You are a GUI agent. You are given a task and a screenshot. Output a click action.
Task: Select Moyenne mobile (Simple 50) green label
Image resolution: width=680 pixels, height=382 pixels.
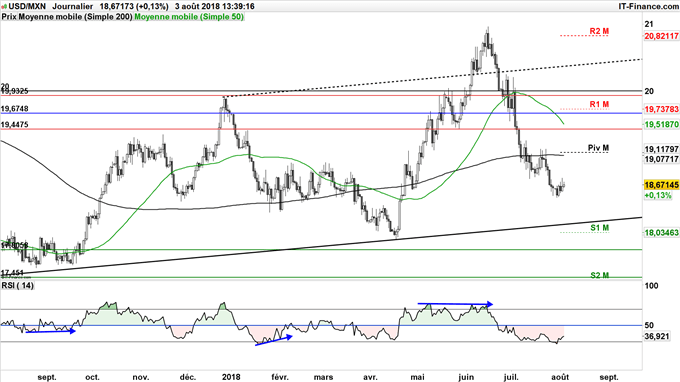[189, 17]
